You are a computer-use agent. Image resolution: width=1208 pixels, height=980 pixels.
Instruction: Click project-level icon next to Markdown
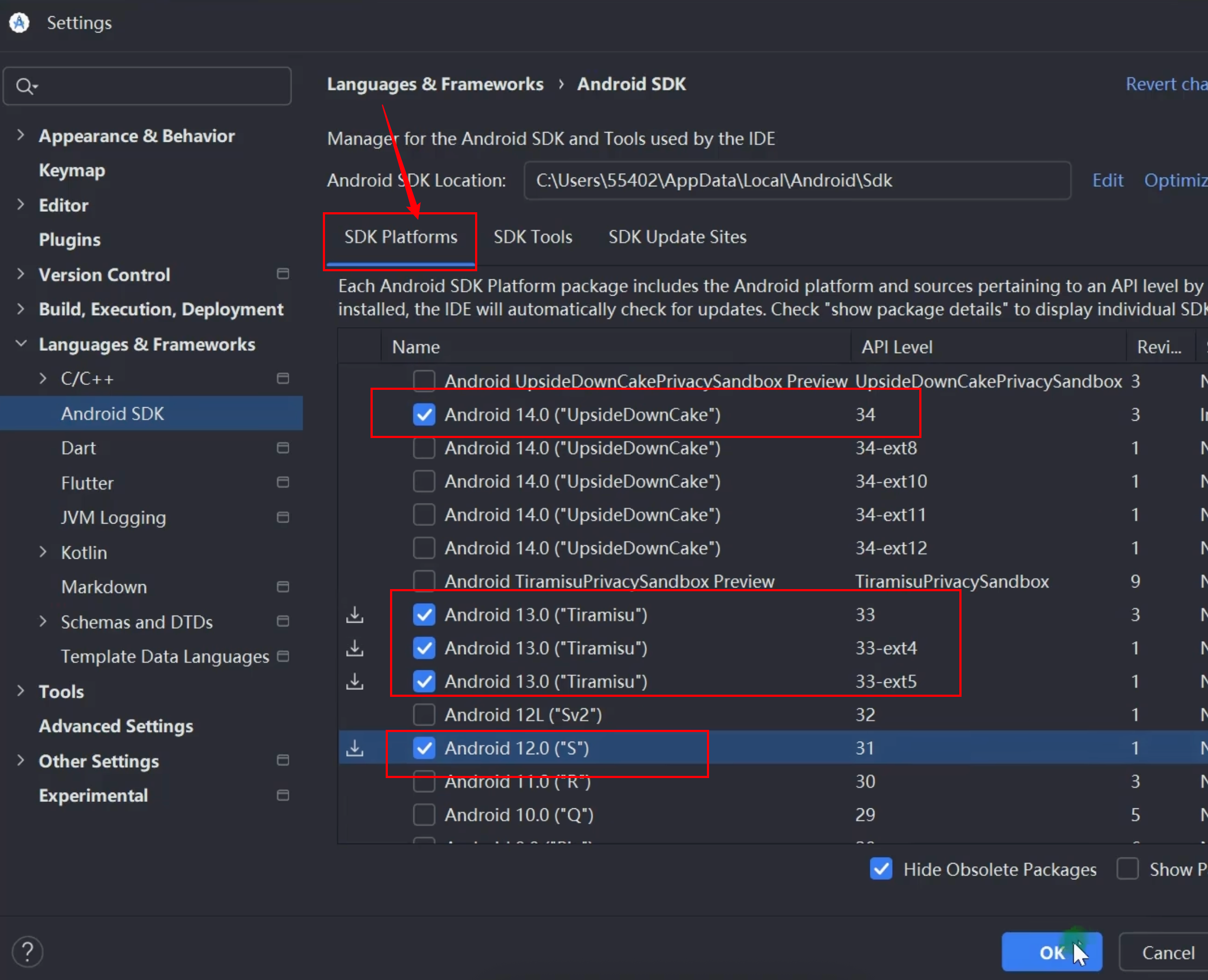click(283, 586)
